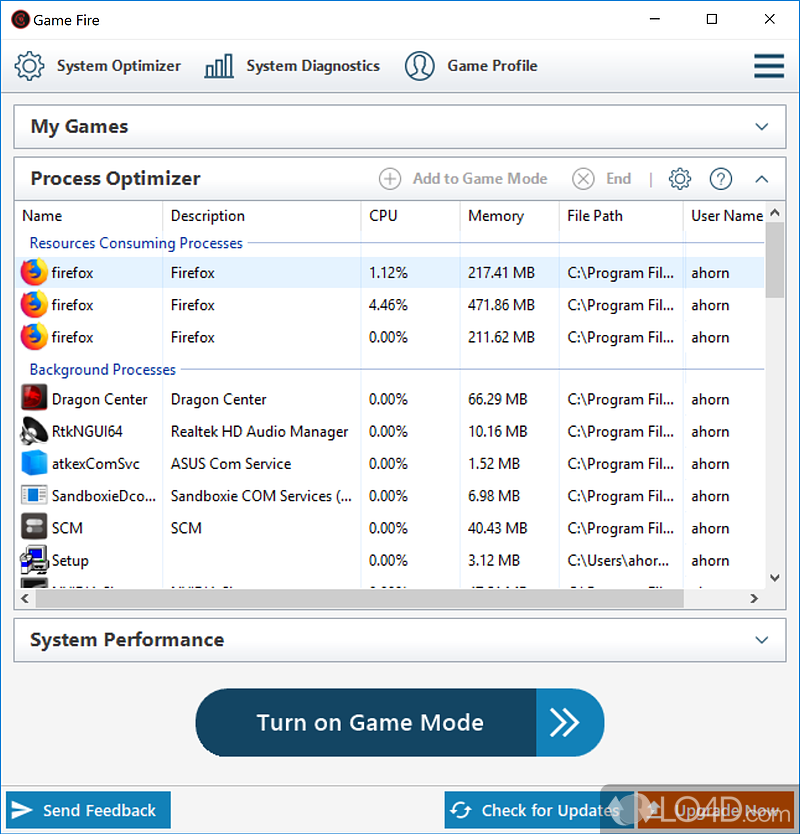Sort by Name column header
The height and width of the screenshot is (834, 800).
88,216
